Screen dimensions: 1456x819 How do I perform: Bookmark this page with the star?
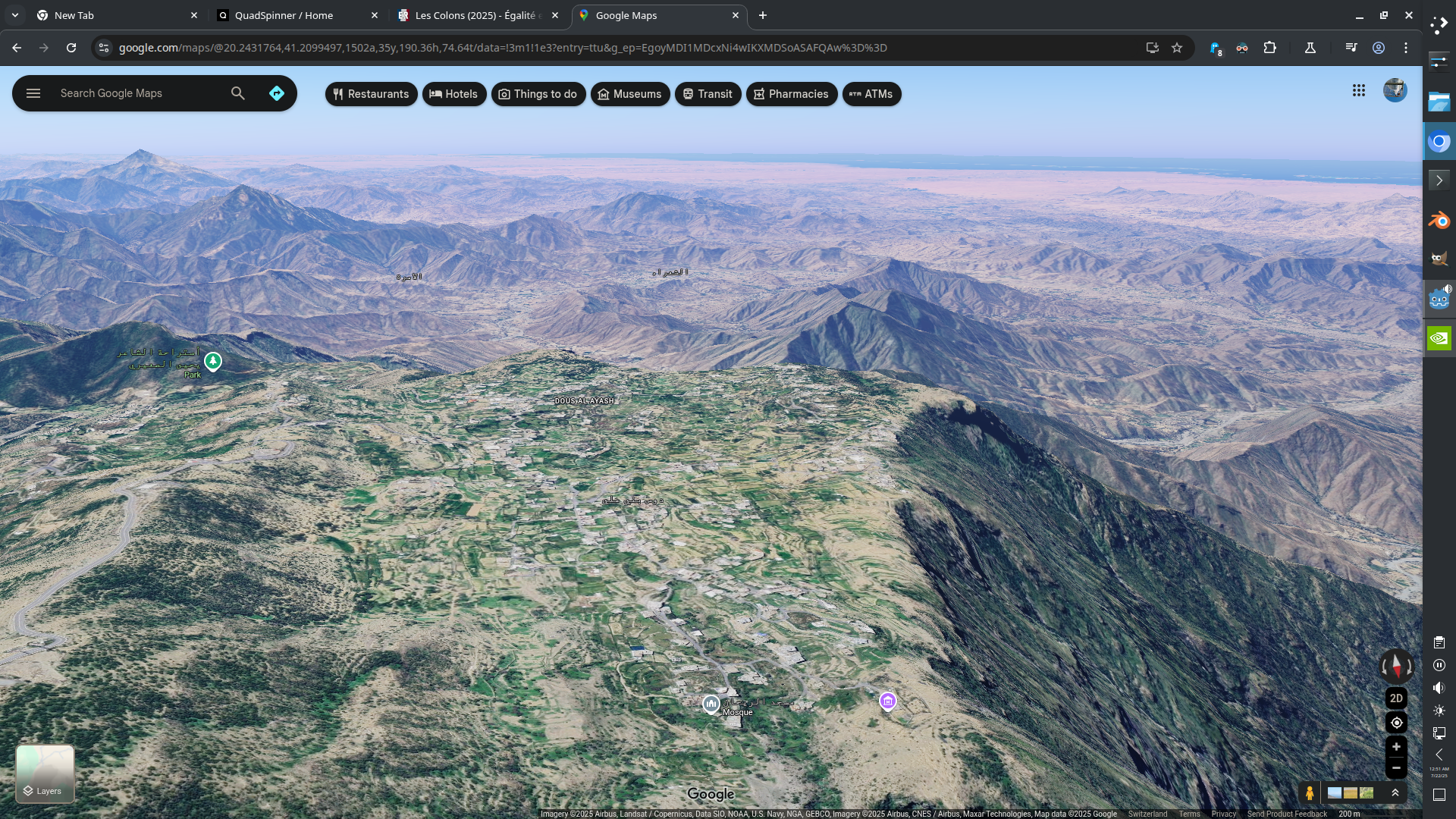(1177, 48)
